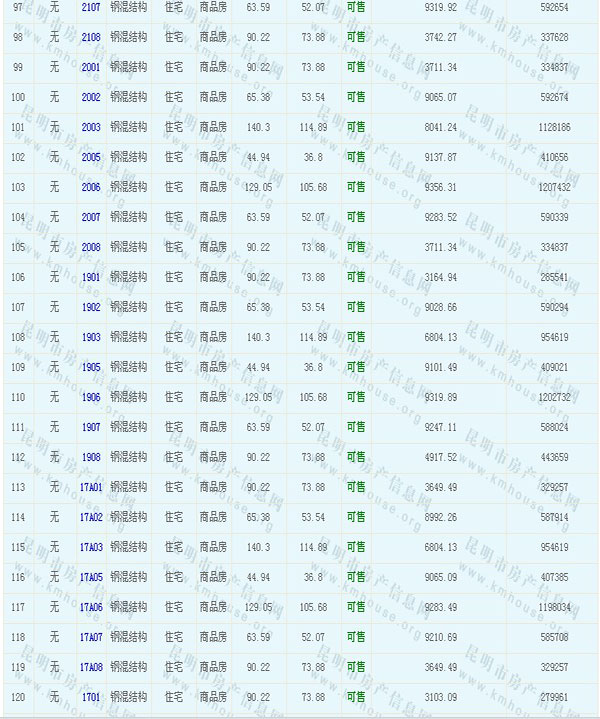View room 17A08 link
The image size is (600, 719).
tap(91, 667)
